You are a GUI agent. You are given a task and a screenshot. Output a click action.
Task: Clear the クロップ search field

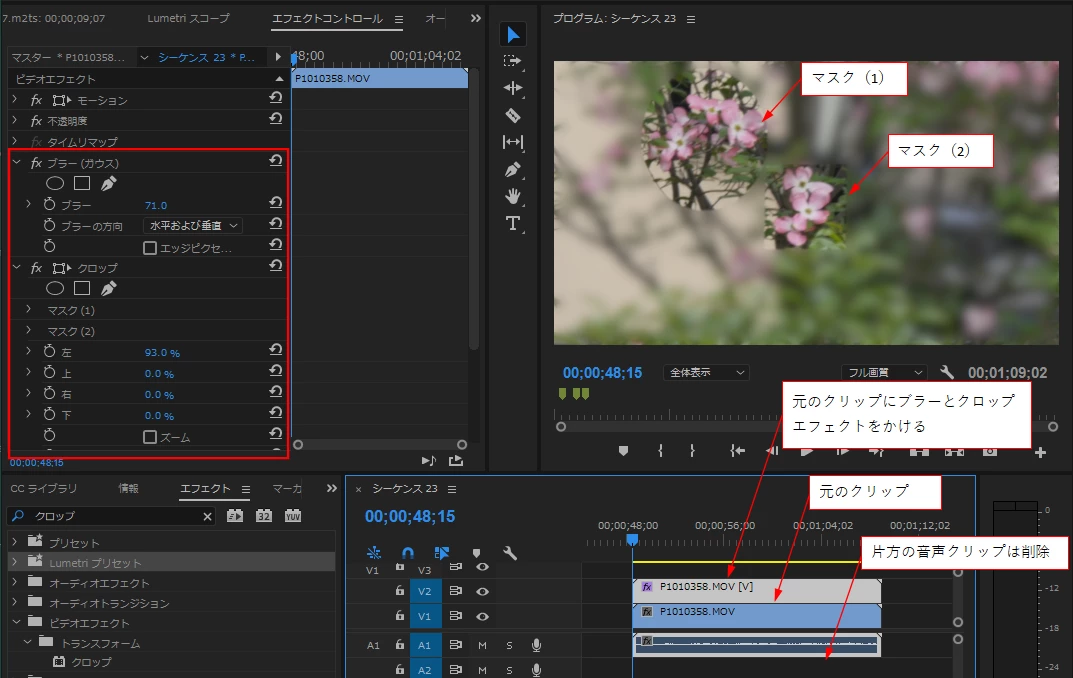tap(207, 517)
